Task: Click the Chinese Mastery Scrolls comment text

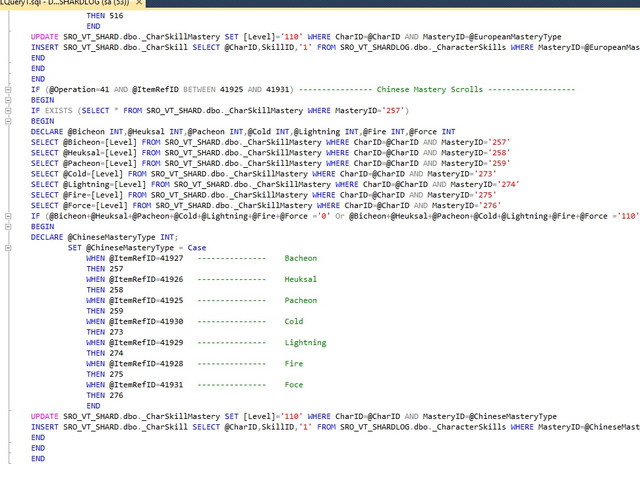Action: [429, 89]
